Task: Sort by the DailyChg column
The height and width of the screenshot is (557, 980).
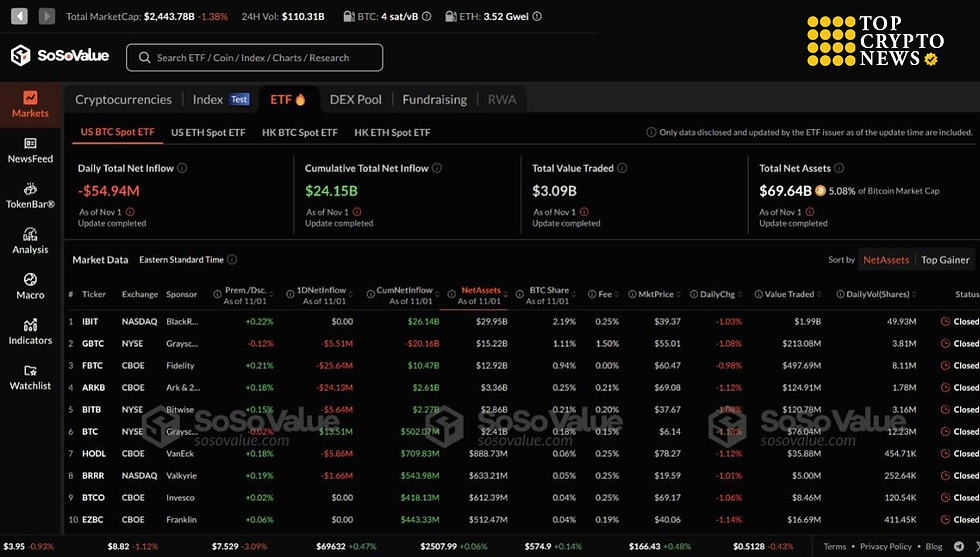Action: 718,294
